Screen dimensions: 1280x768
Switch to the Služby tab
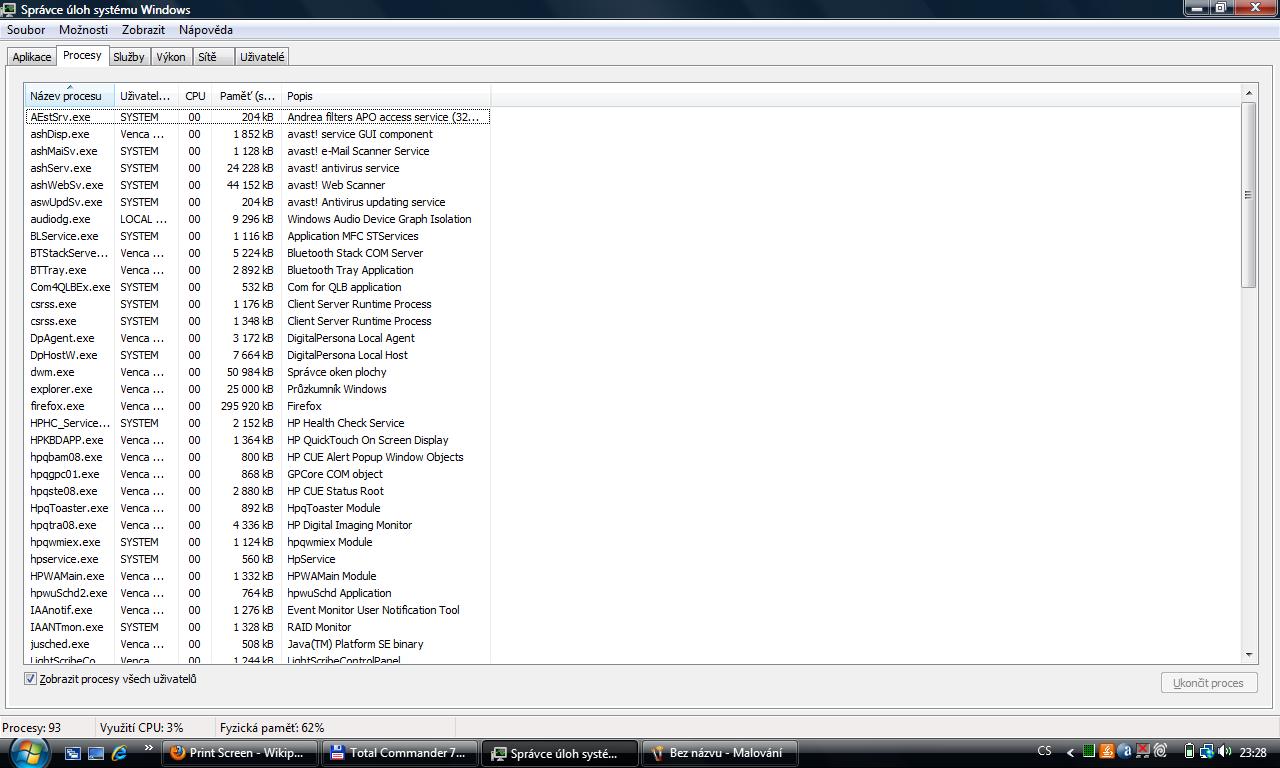point(129,57)
